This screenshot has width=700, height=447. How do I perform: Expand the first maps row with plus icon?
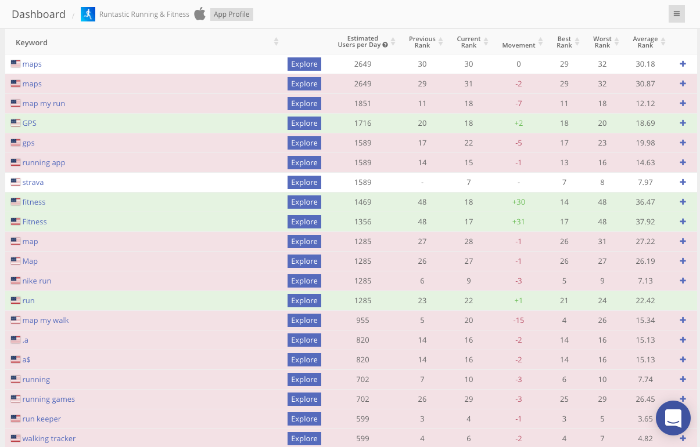tap(683, 64)
